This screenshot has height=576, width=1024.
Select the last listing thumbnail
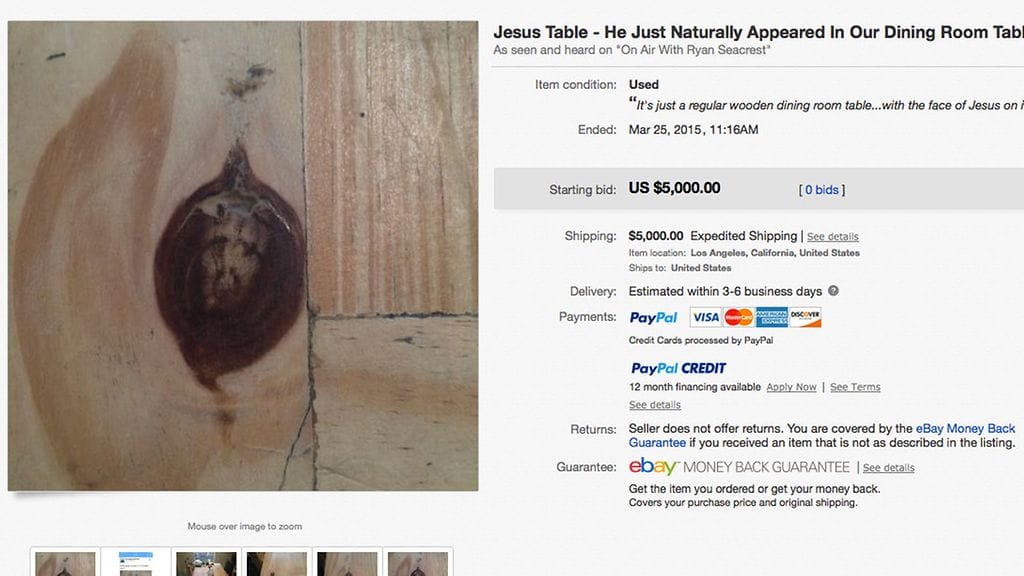coord(418,564)
